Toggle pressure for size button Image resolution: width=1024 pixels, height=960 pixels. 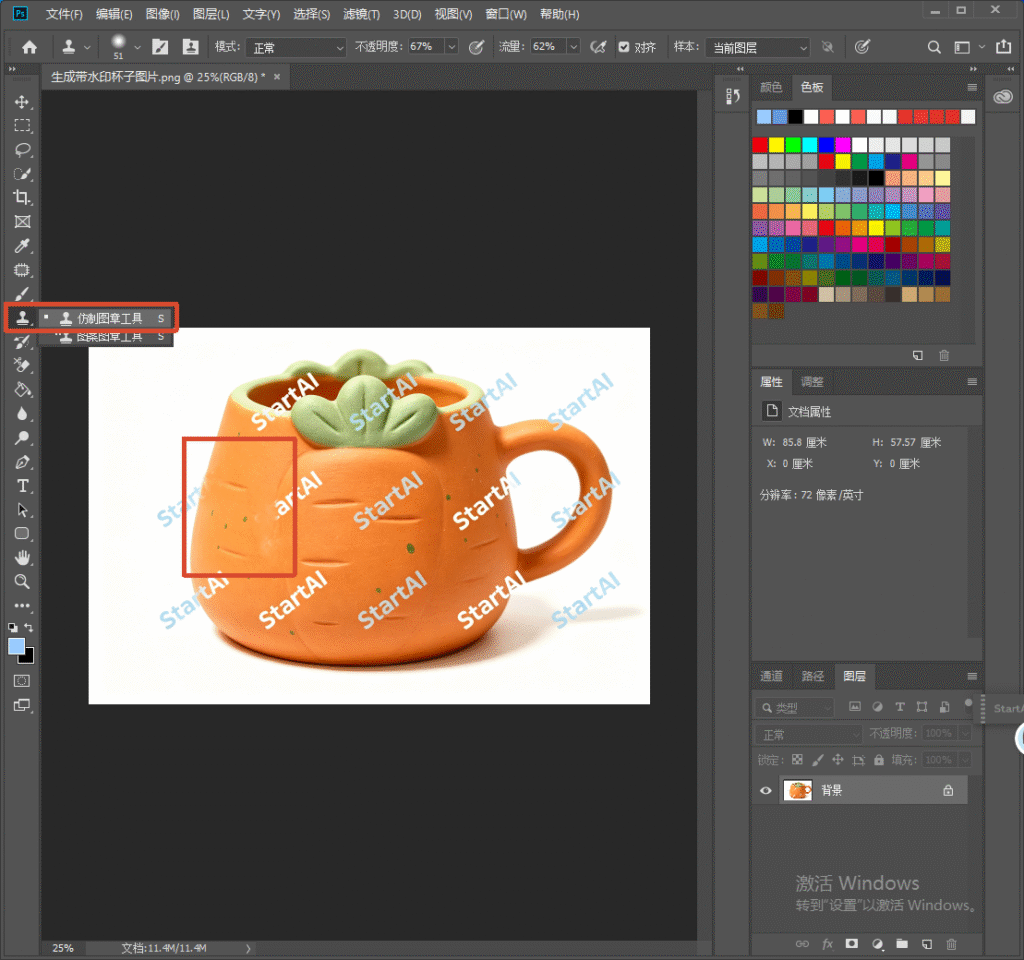862,46
